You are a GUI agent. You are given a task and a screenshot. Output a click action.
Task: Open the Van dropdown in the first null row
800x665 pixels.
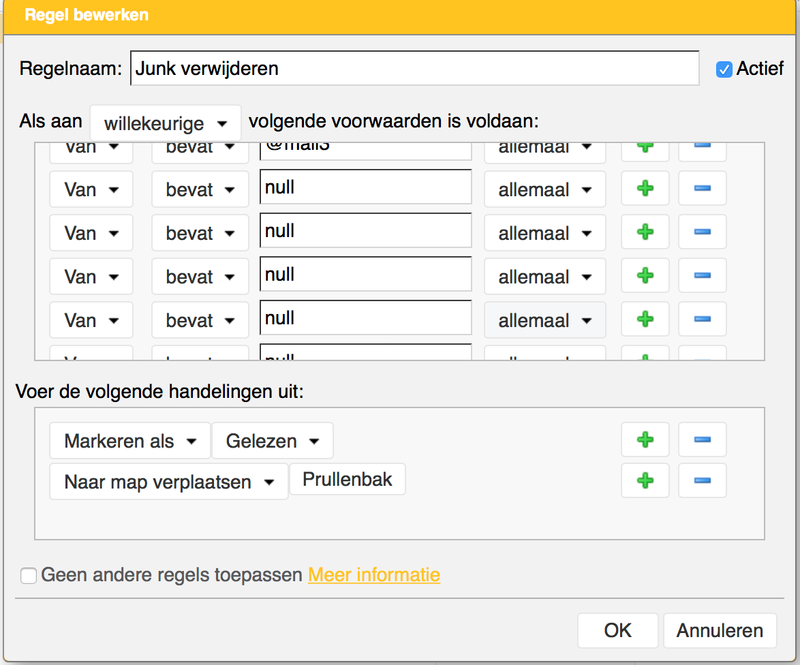[x=91, y=188]
